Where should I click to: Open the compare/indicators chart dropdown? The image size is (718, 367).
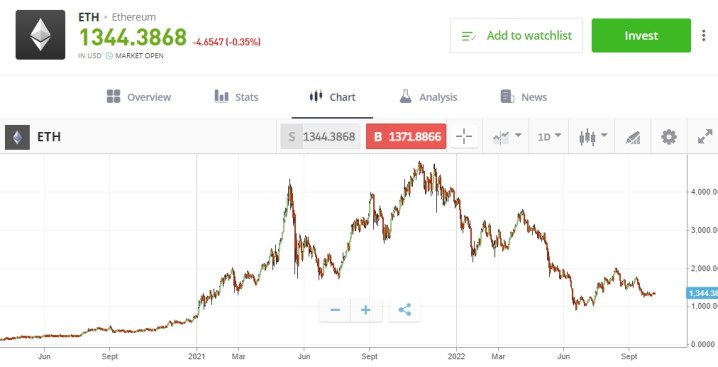point(506,137)
